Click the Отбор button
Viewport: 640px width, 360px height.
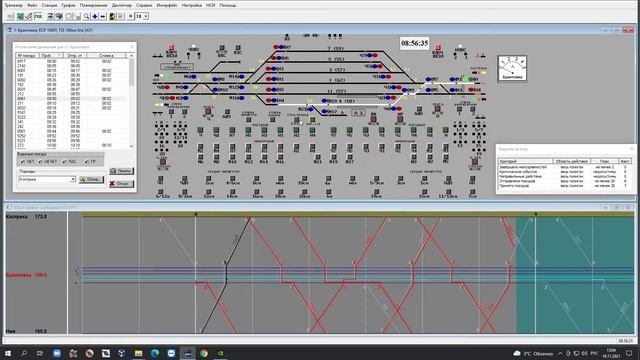[91, 179]
